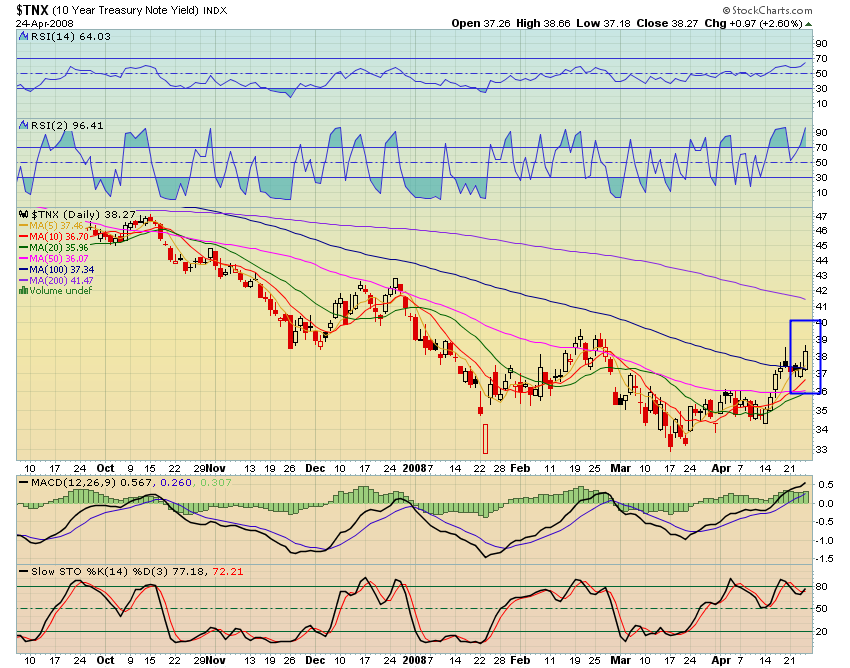The image size is (850, 668).
Task: Click the Slow STO %K(14) label
Action: tap(75, 569)
